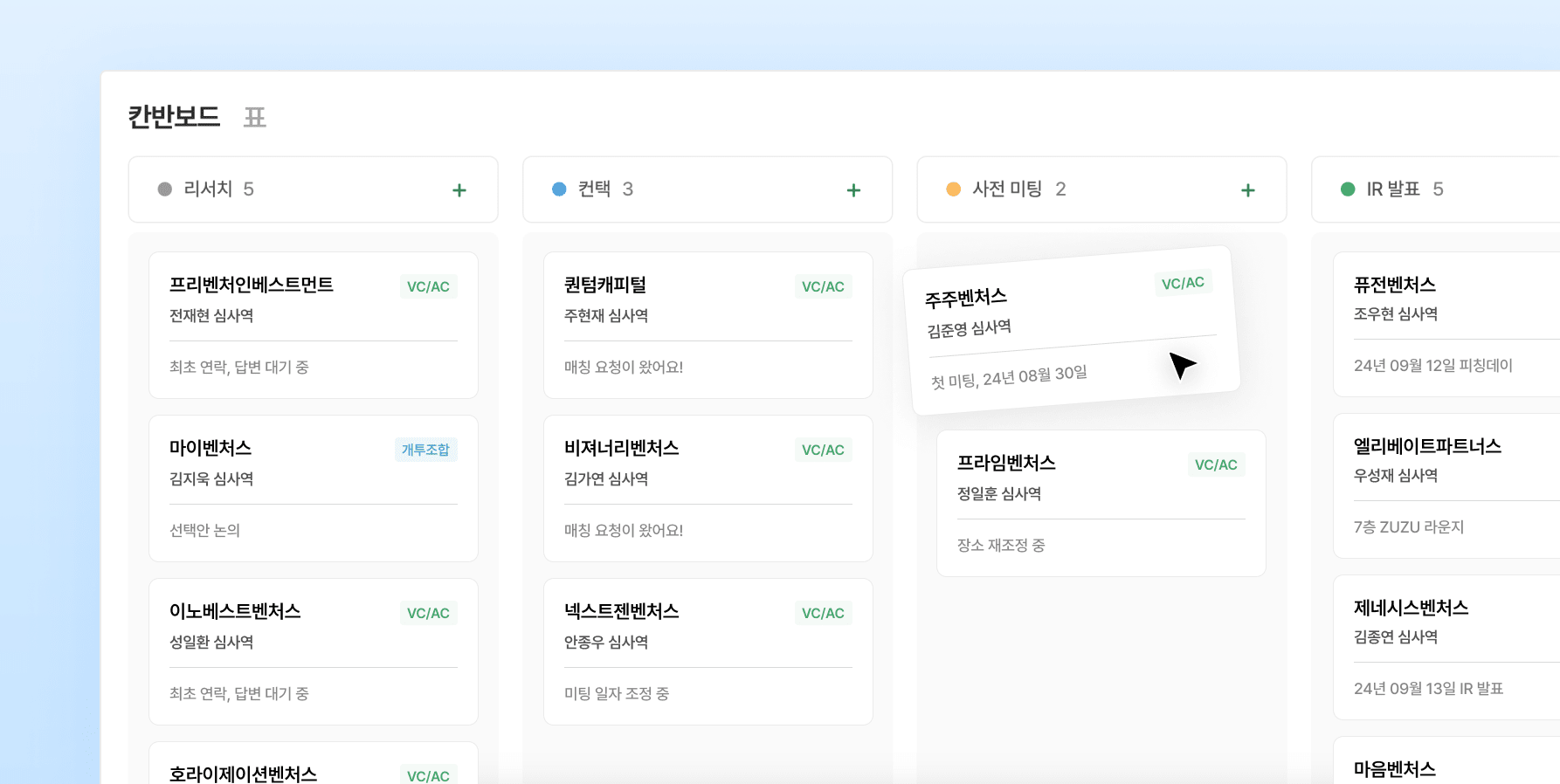Add a card to the 리서치 column
This screenshot has height=784, width=1560.
tap(459, 189)
